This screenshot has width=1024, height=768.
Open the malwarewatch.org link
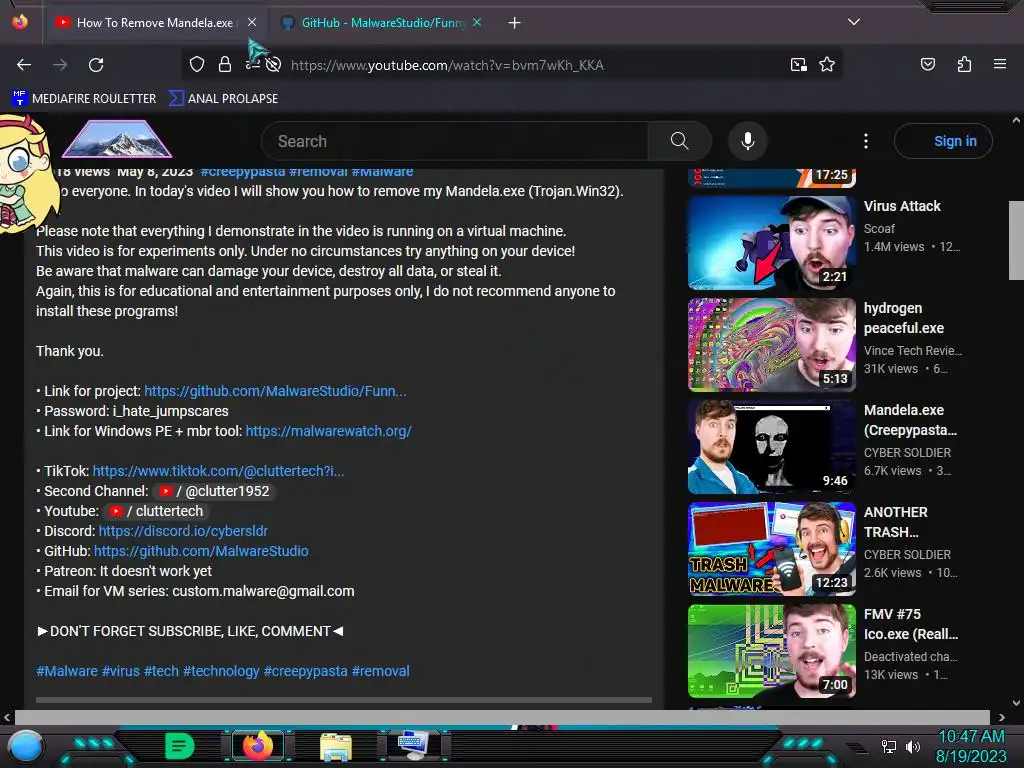point(328,431)
